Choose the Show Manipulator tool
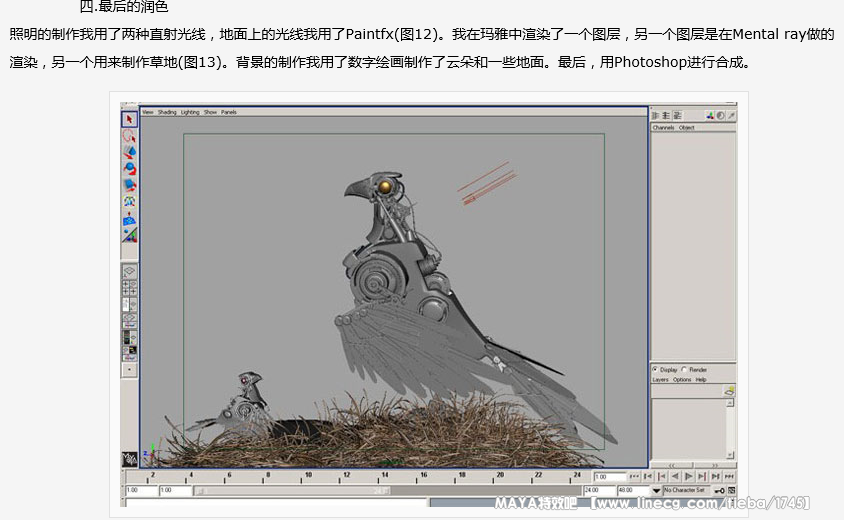844x520 pixels. pos(129,202)
